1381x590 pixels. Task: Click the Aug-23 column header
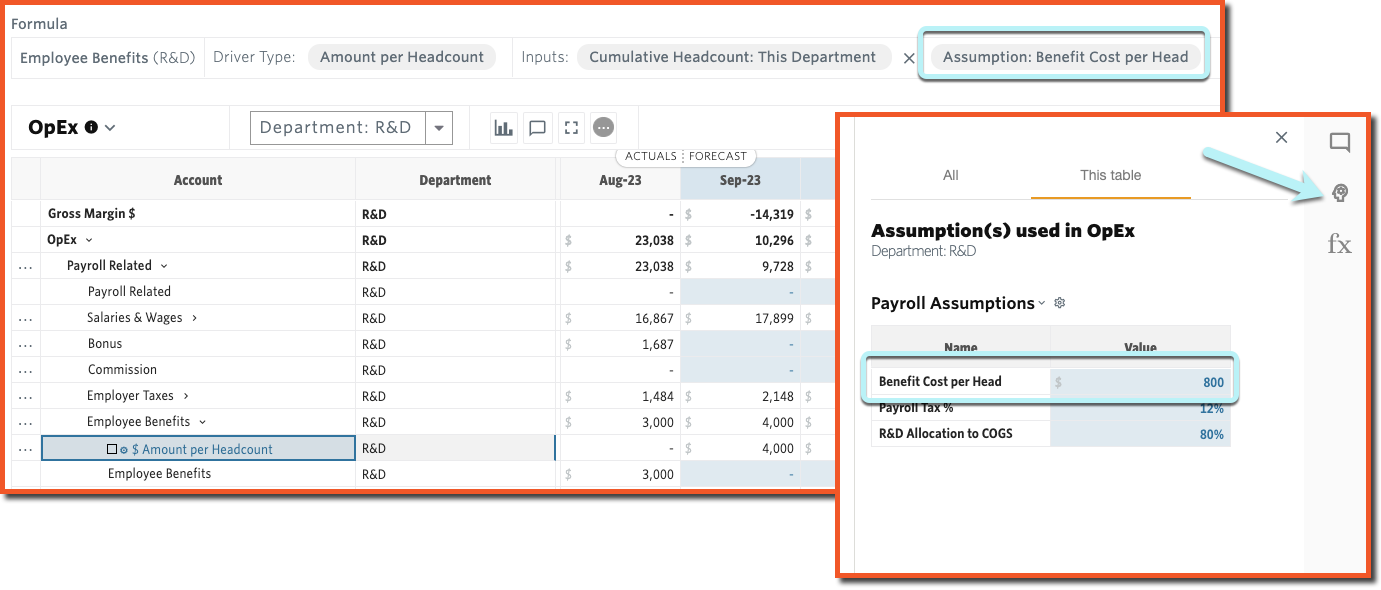tap(620, 180)
